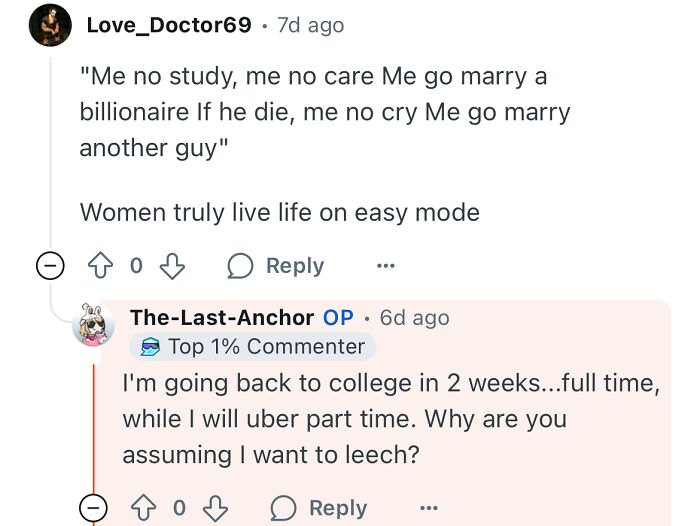Open The-Last-Anchor username link

[x=222, y=317]
